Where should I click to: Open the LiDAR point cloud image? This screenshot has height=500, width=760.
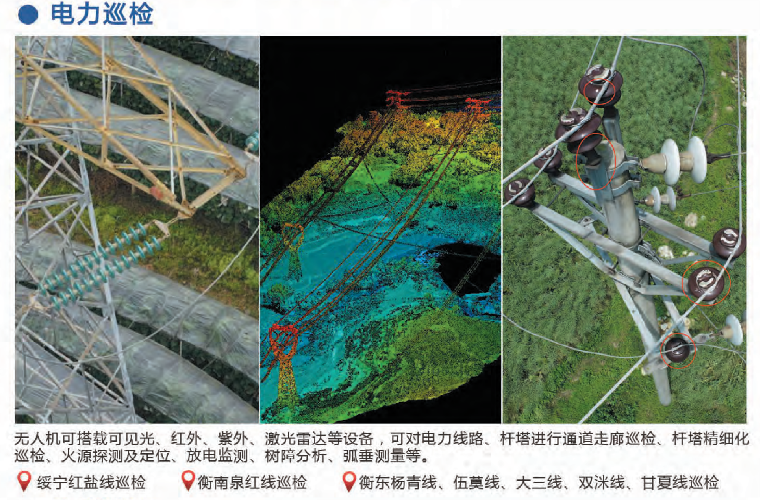pos(380,229)
